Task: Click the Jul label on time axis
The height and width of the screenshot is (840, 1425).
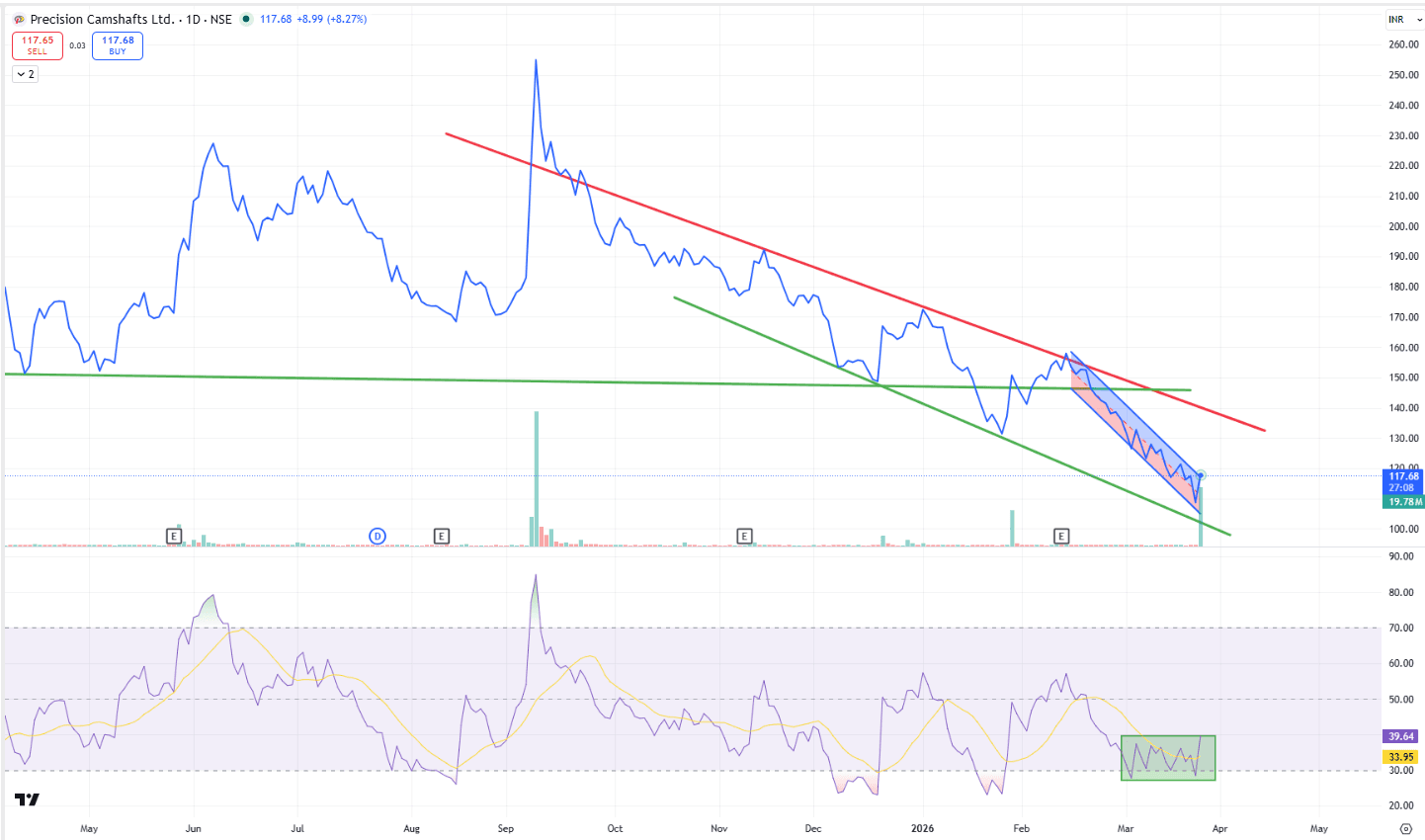Action: pos(297,828)
